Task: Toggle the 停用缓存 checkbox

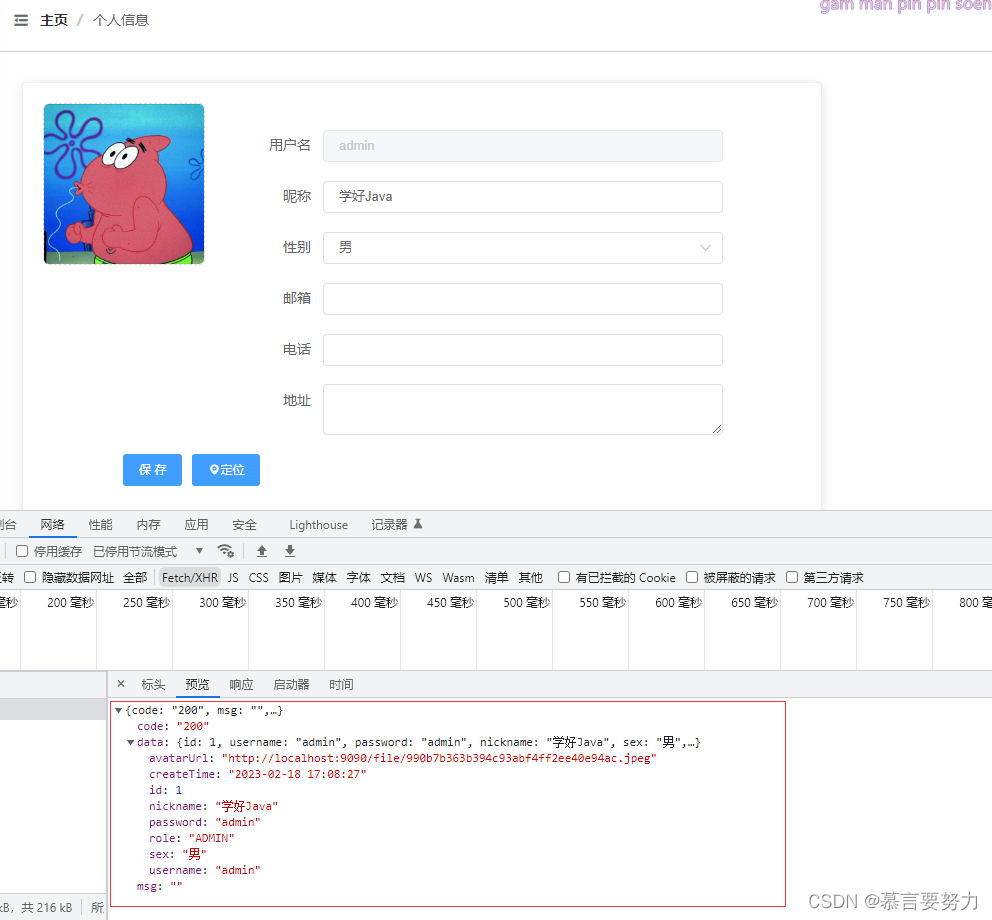Action: (22, 551)
